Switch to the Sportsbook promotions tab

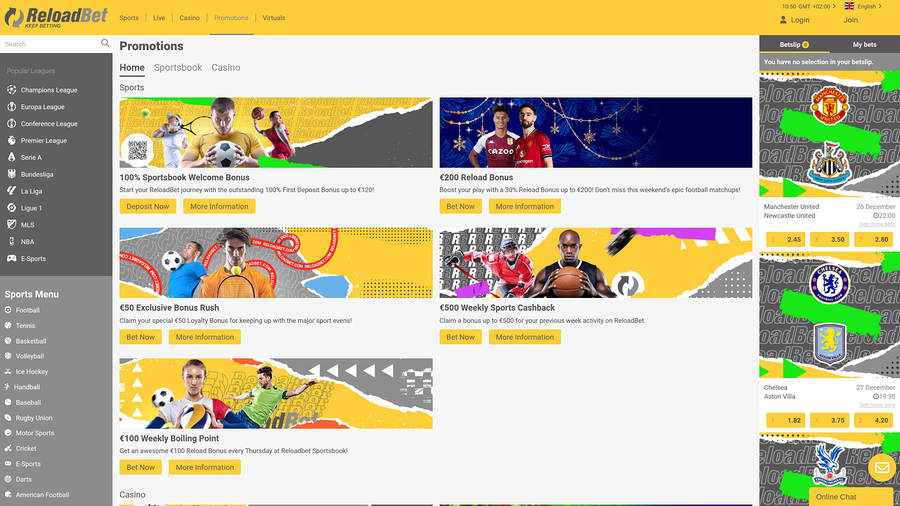178,68
